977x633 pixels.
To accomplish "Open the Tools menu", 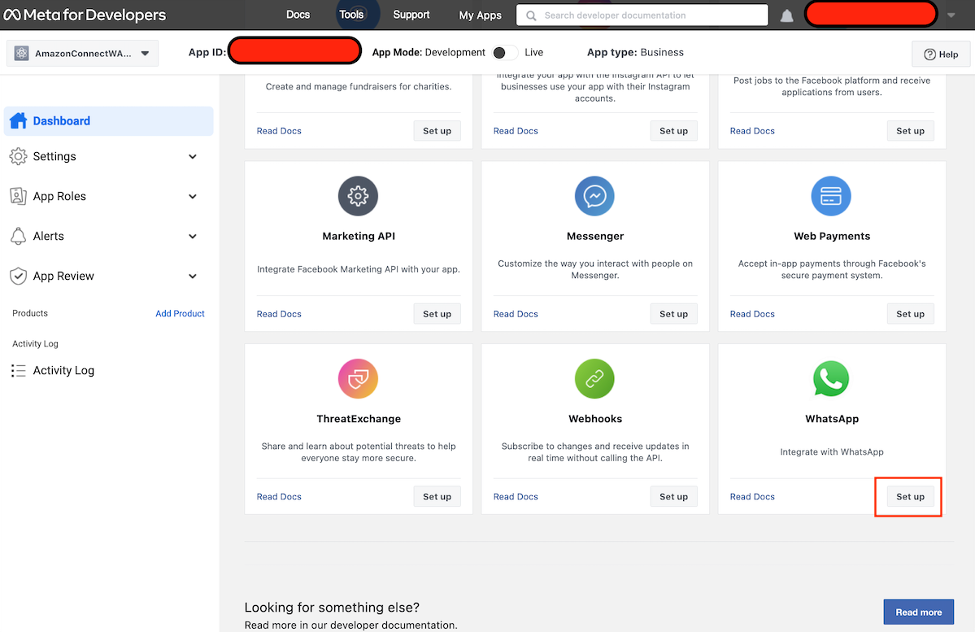I will click(351, 14).
